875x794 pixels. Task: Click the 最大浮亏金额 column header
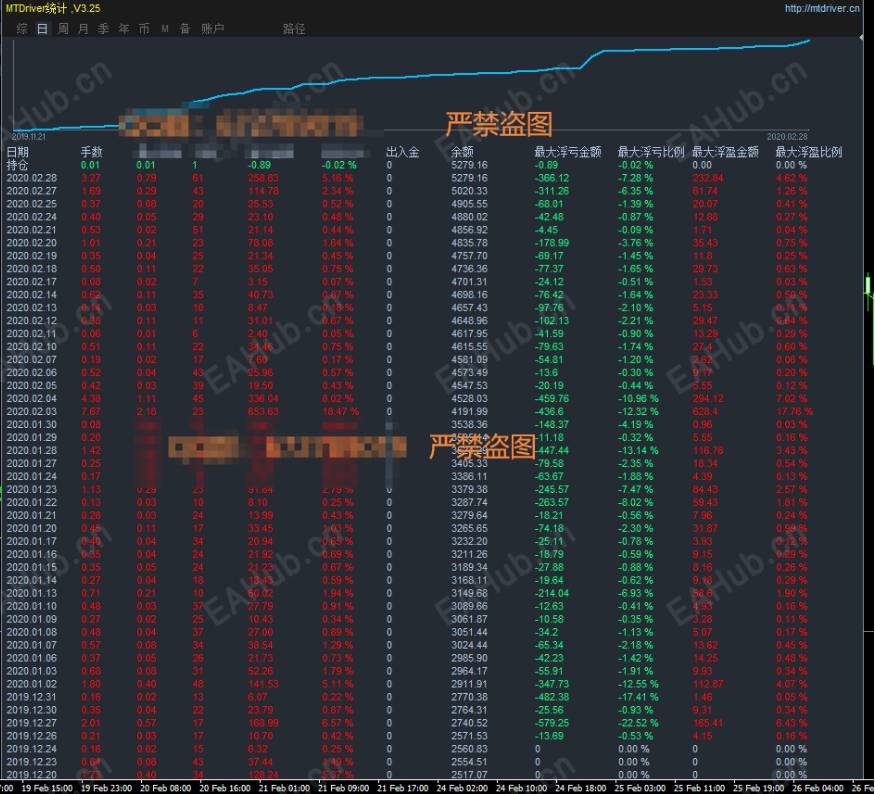pos(568,152)
